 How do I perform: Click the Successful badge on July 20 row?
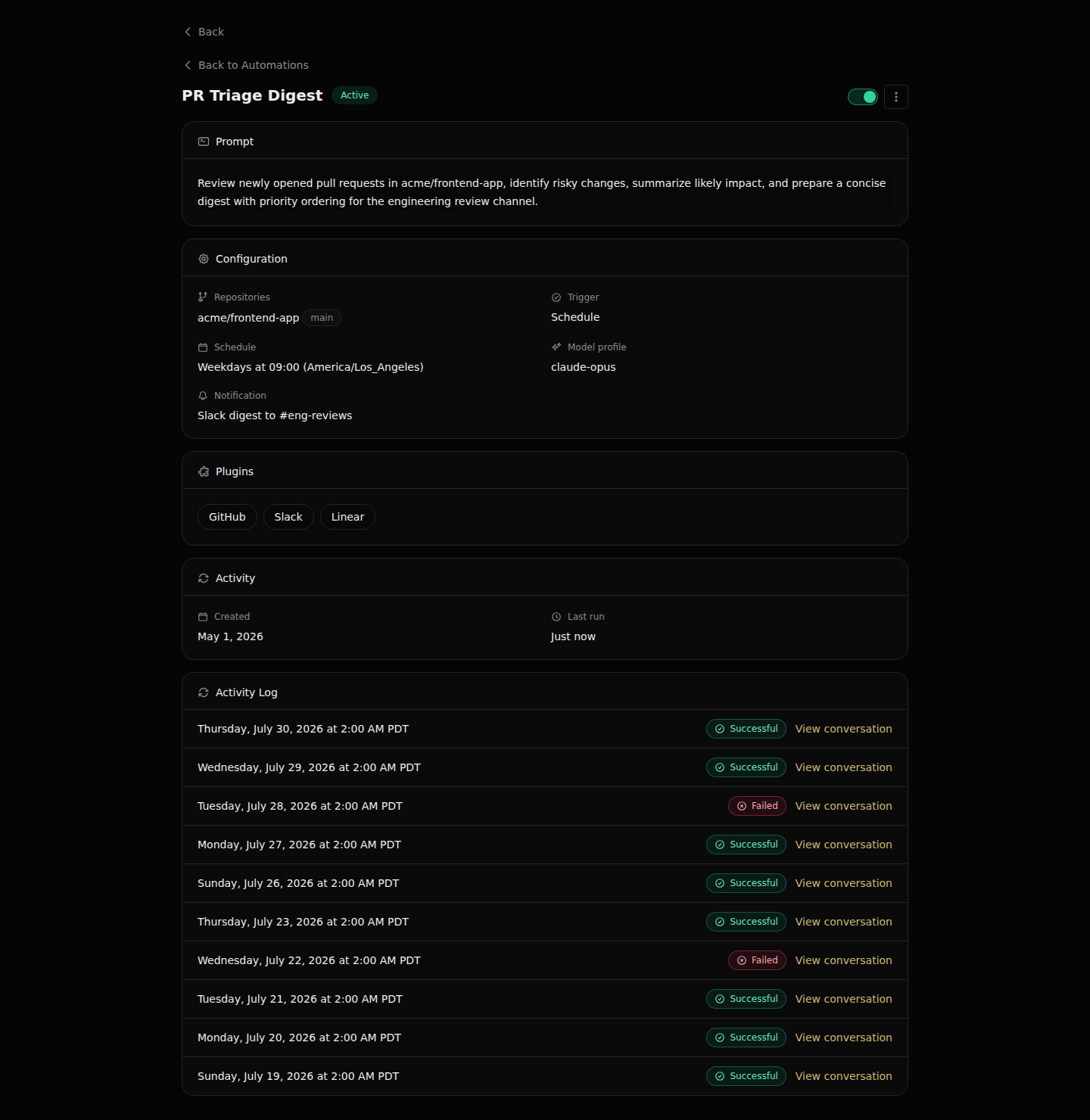(746, 1038)
